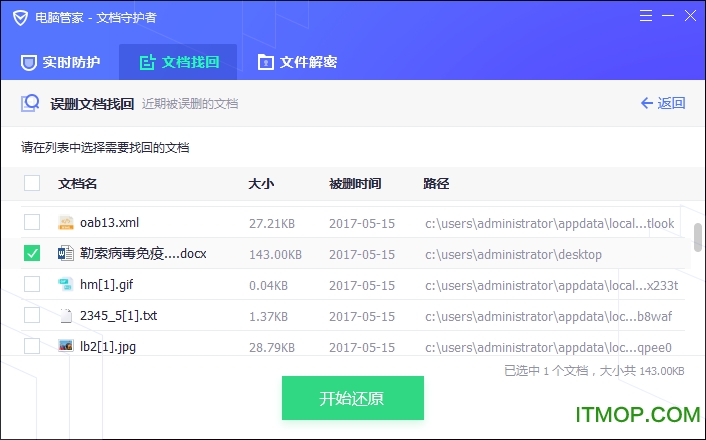The width and height of the screenshot is (706, 440).
Task: Uncheck the 勒索病毒免疫疫....docx checkbox
Action: (32, 254)
